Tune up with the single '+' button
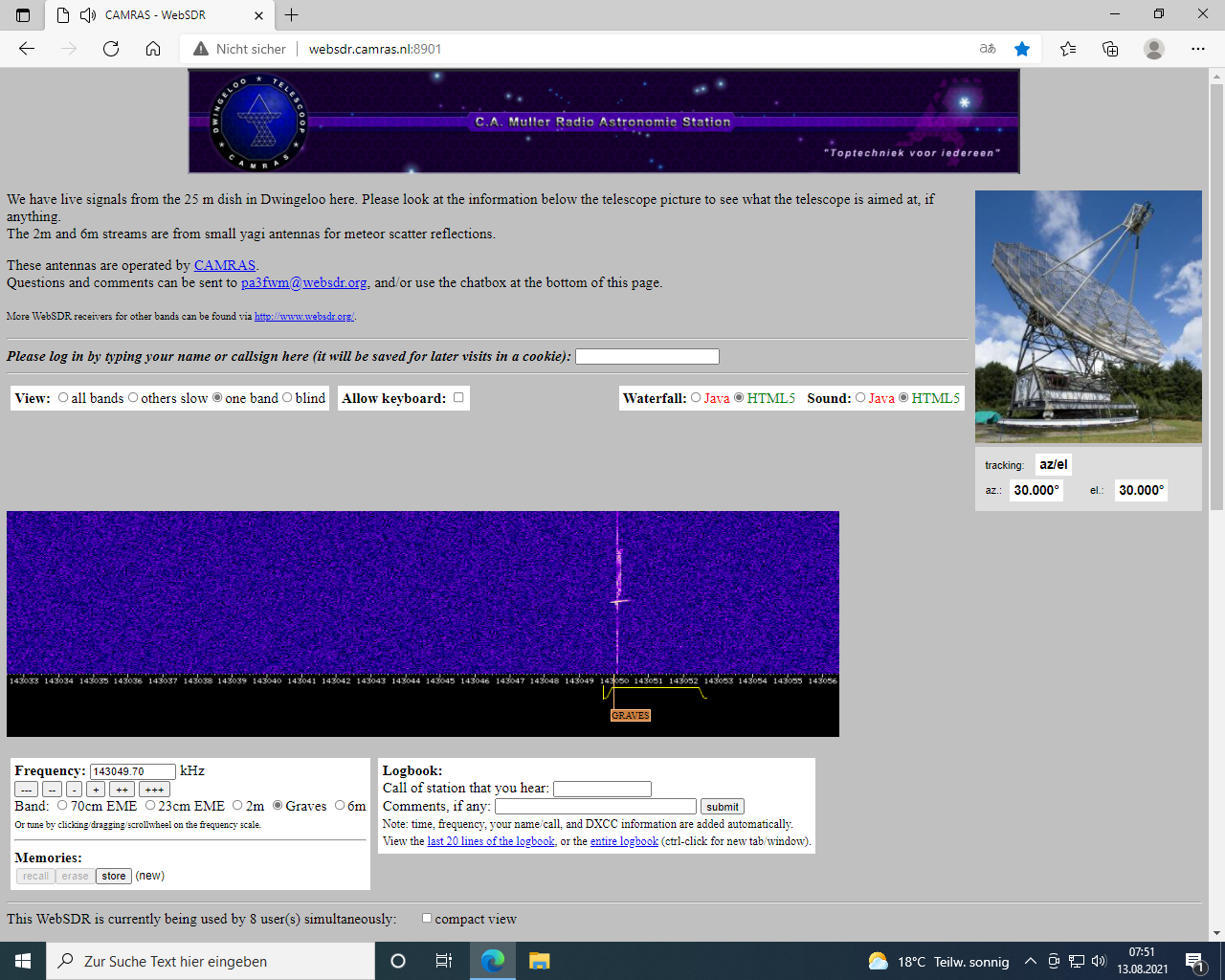Image resolution: width=1225 pixels, height=980 pixels. click(x=96, y=790)
